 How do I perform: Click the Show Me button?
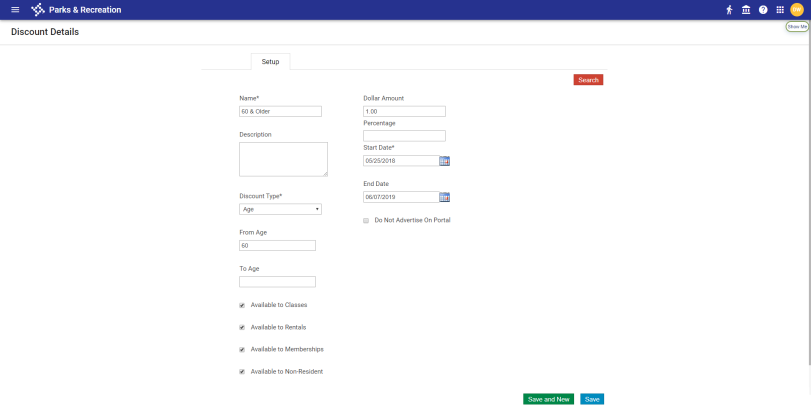click(797, 27)
